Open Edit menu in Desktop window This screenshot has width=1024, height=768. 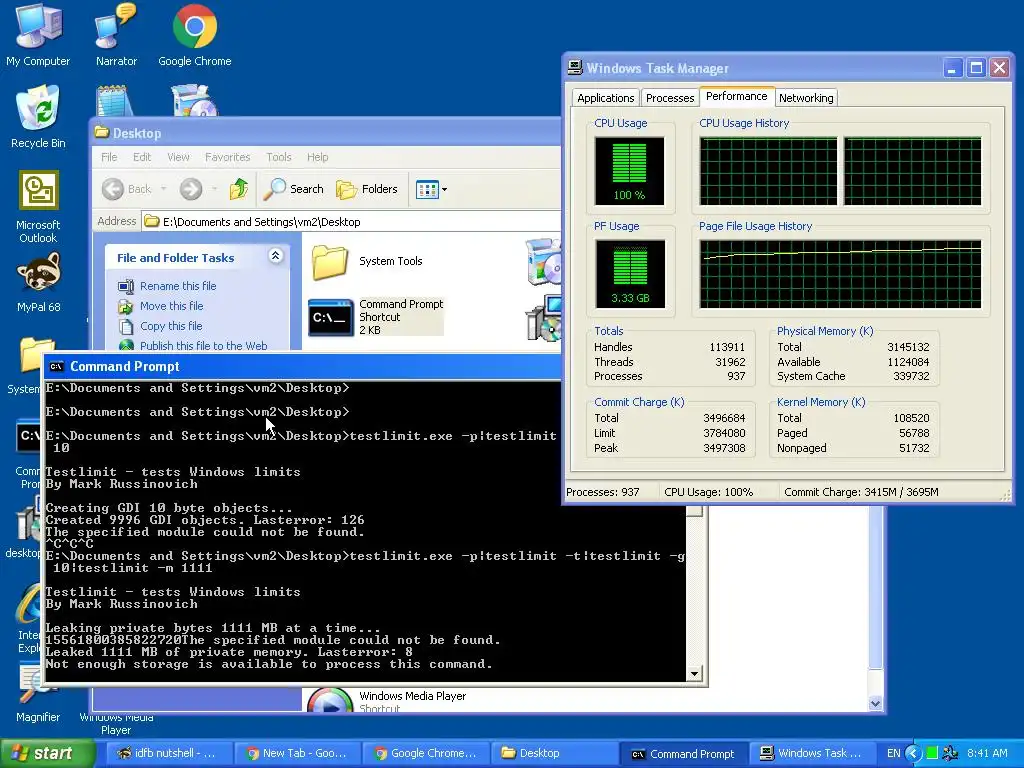pos(142,157)
